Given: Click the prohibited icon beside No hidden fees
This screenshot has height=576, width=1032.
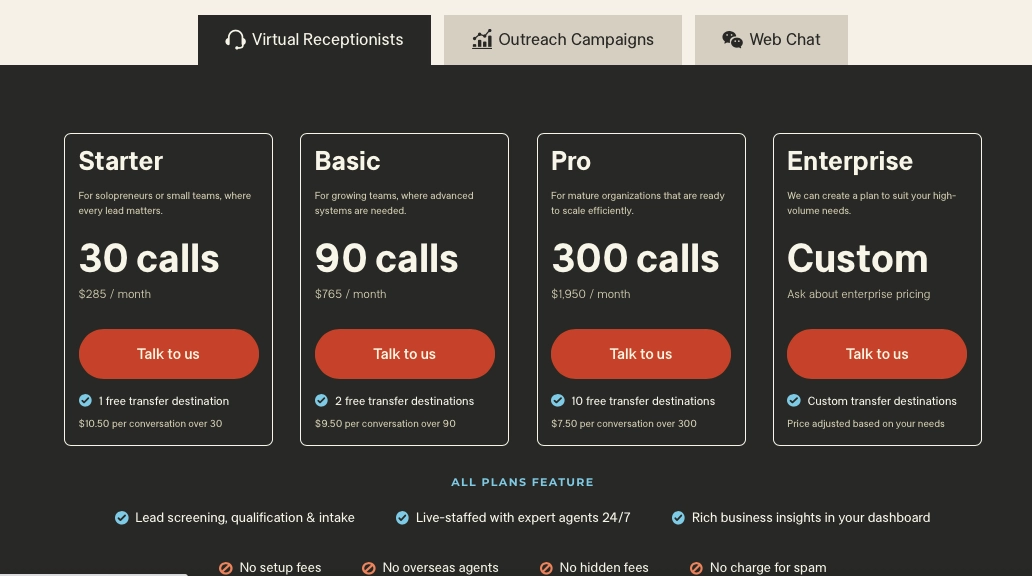Looking at the screenshot, I should (x=546, y=568).
